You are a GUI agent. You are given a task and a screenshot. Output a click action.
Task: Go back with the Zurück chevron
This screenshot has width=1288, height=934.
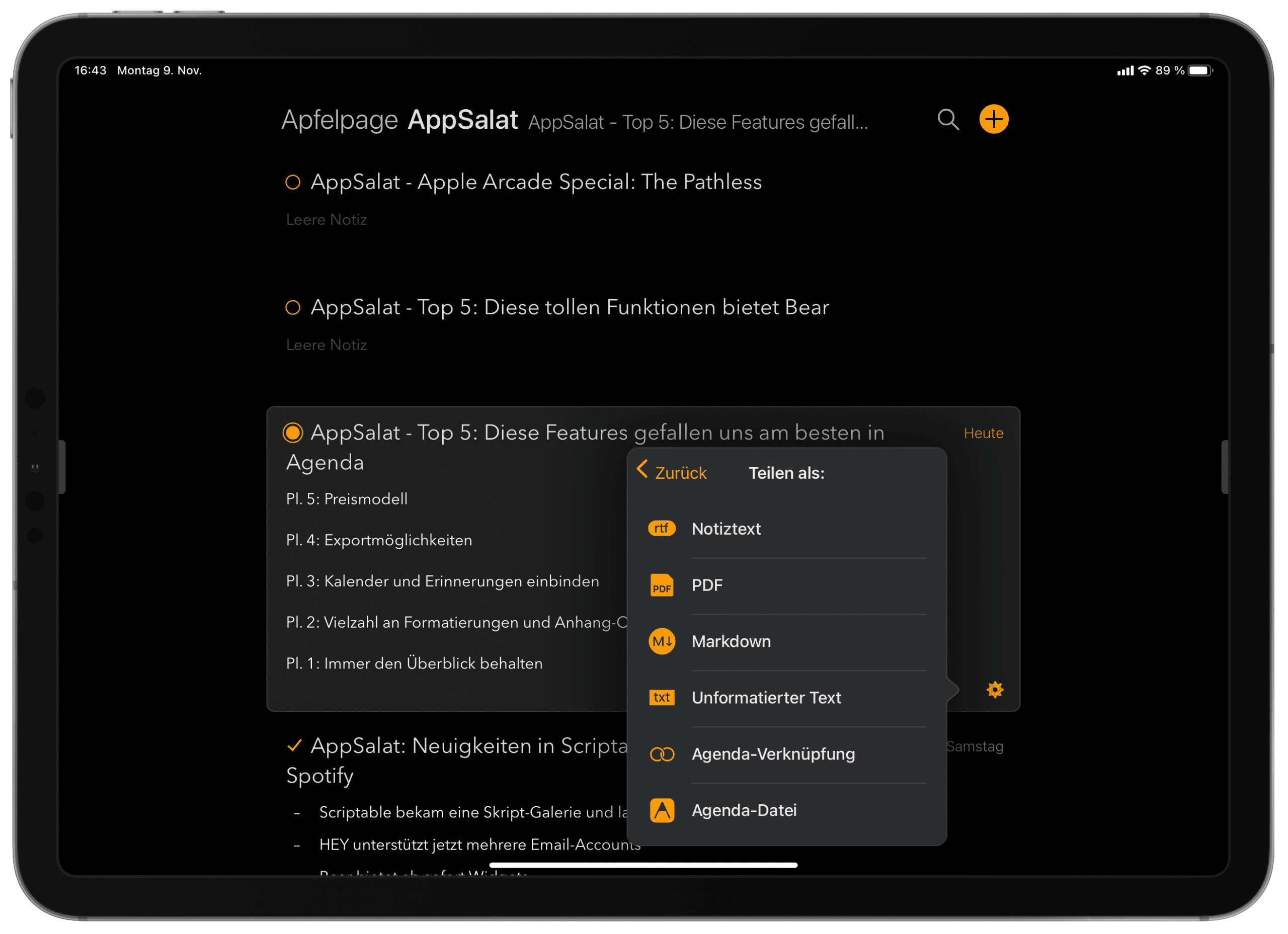(x=642, y=470)
